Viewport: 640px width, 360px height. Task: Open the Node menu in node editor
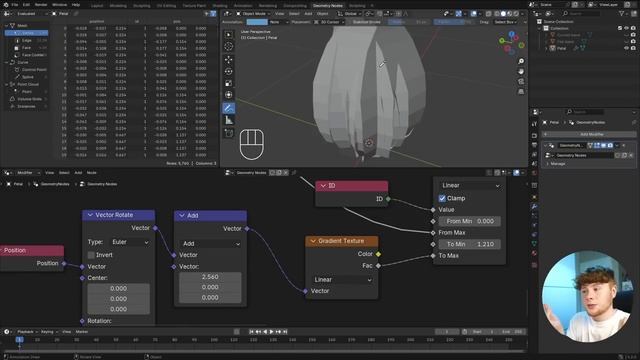click(91, 173)
